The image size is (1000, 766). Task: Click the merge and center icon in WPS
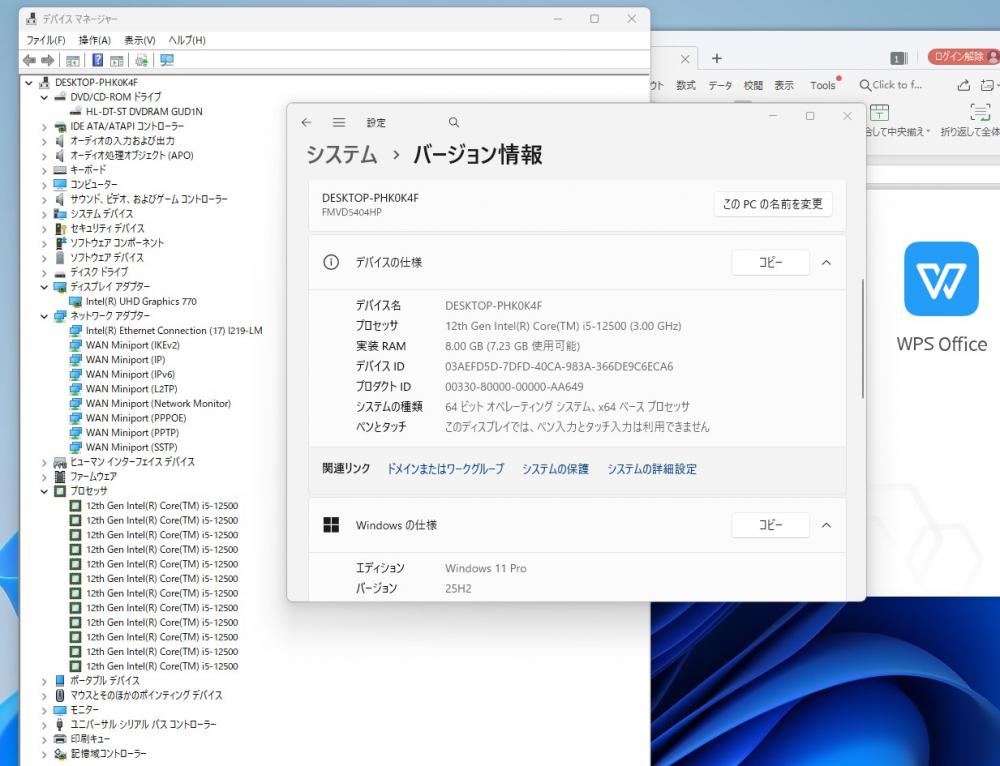pyautogui.click(x=879, y=112)
